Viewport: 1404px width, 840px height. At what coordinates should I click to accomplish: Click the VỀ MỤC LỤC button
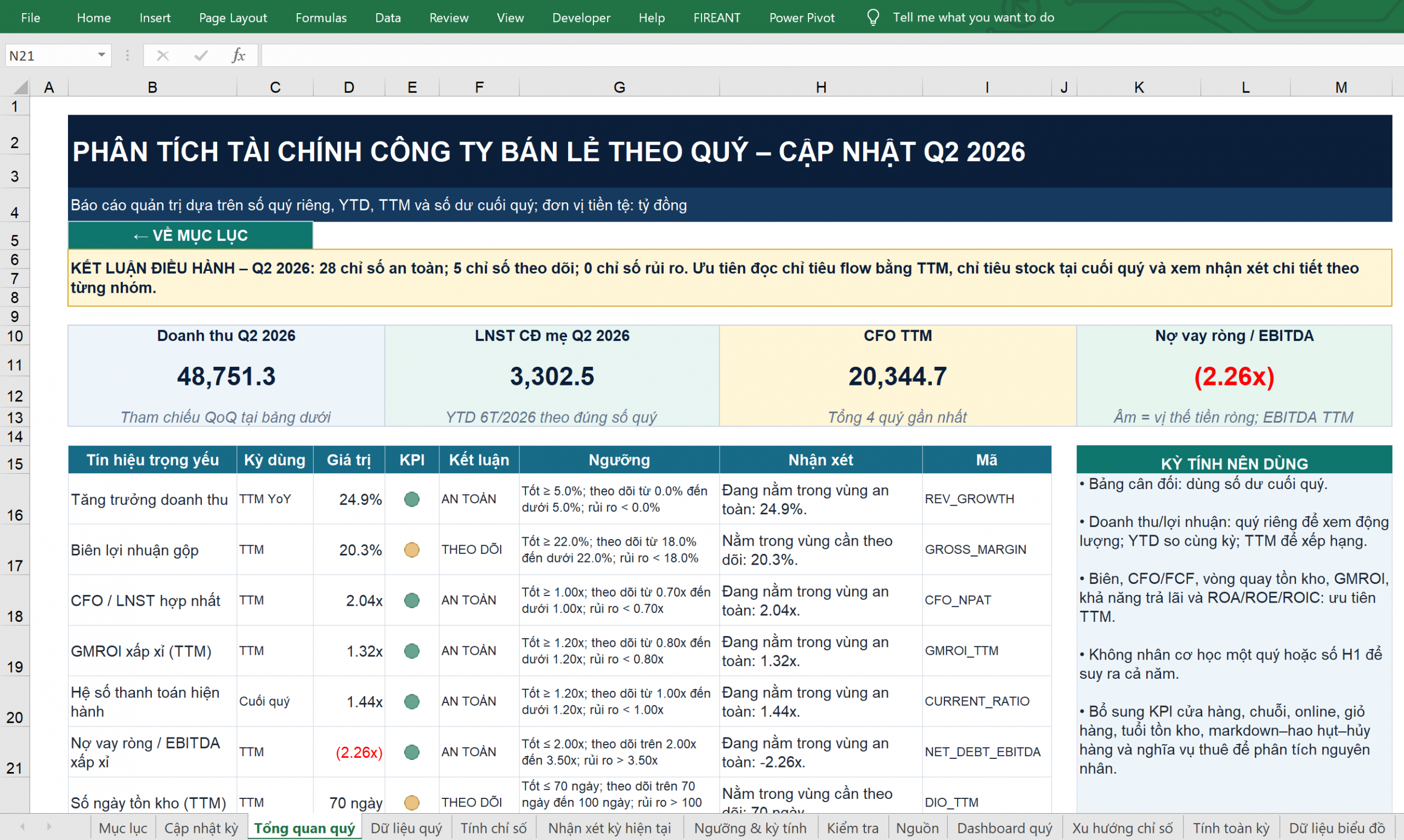pyautogui.click(x=190, y=235)
